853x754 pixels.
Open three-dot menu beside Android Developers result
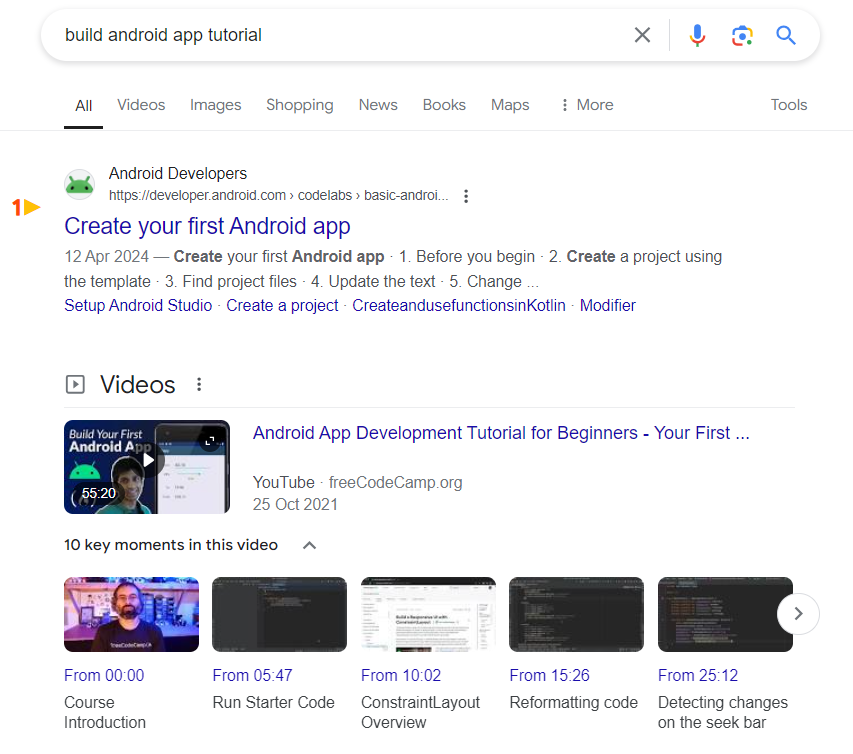466,196
